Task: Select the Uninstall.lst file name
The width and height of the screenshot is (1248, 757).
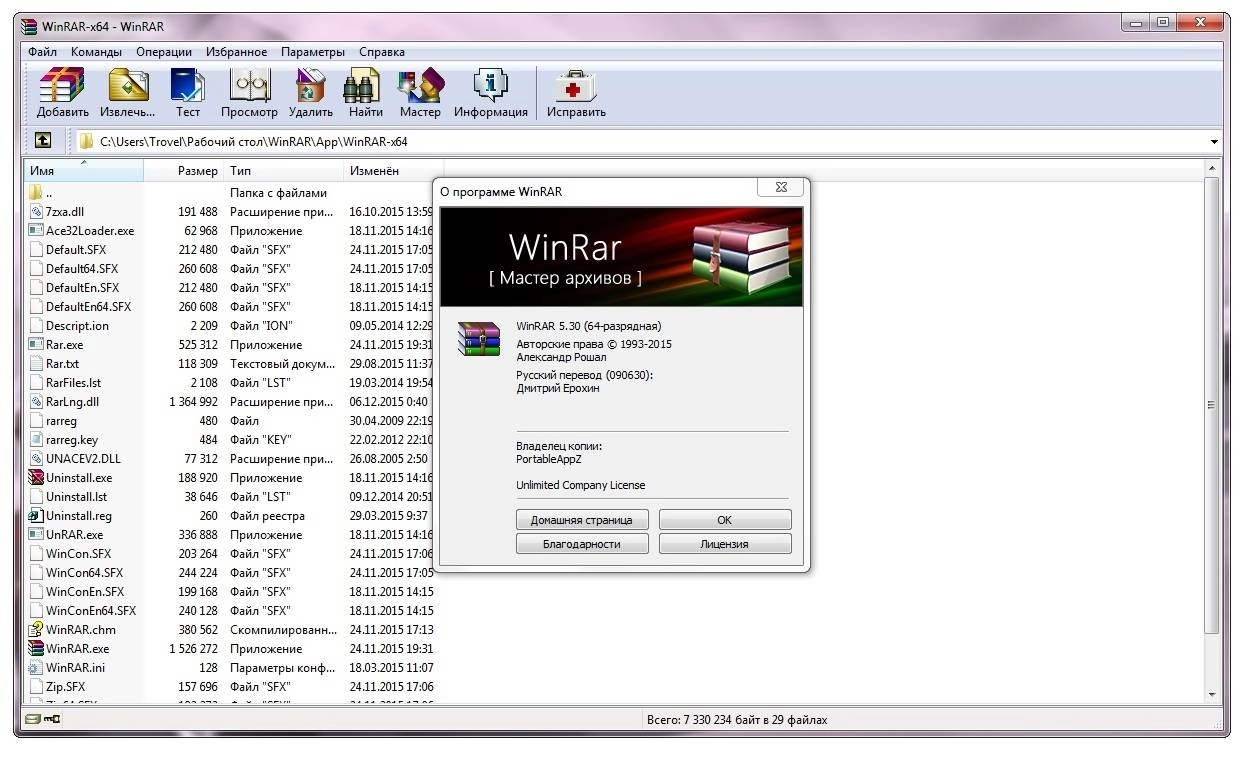Action: 76,497
